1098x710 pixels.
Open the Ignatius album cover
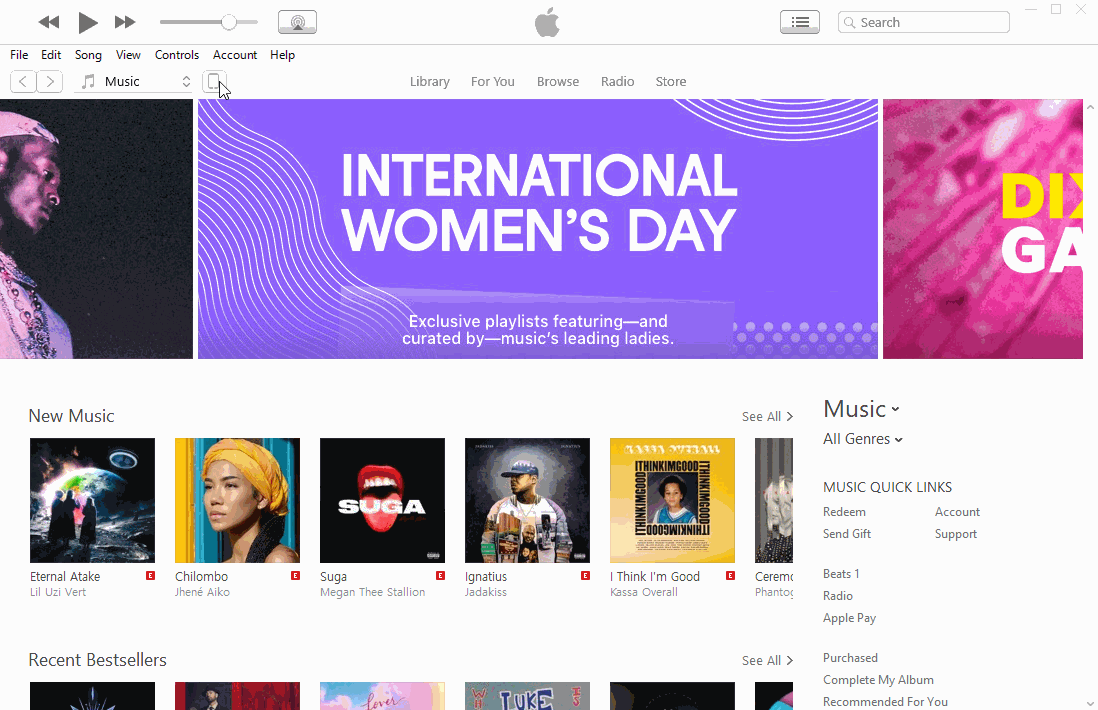[527, 501]
